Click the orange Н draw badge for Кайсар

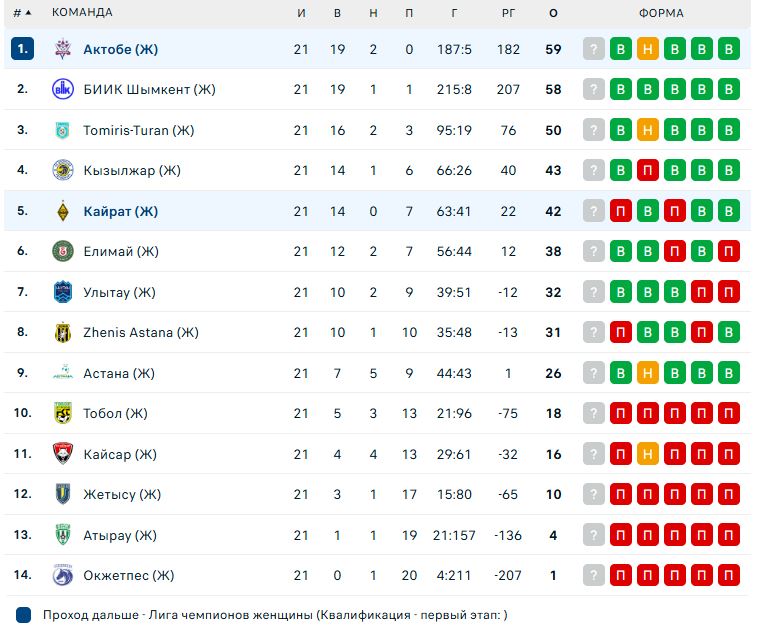(x=648, y=454)
